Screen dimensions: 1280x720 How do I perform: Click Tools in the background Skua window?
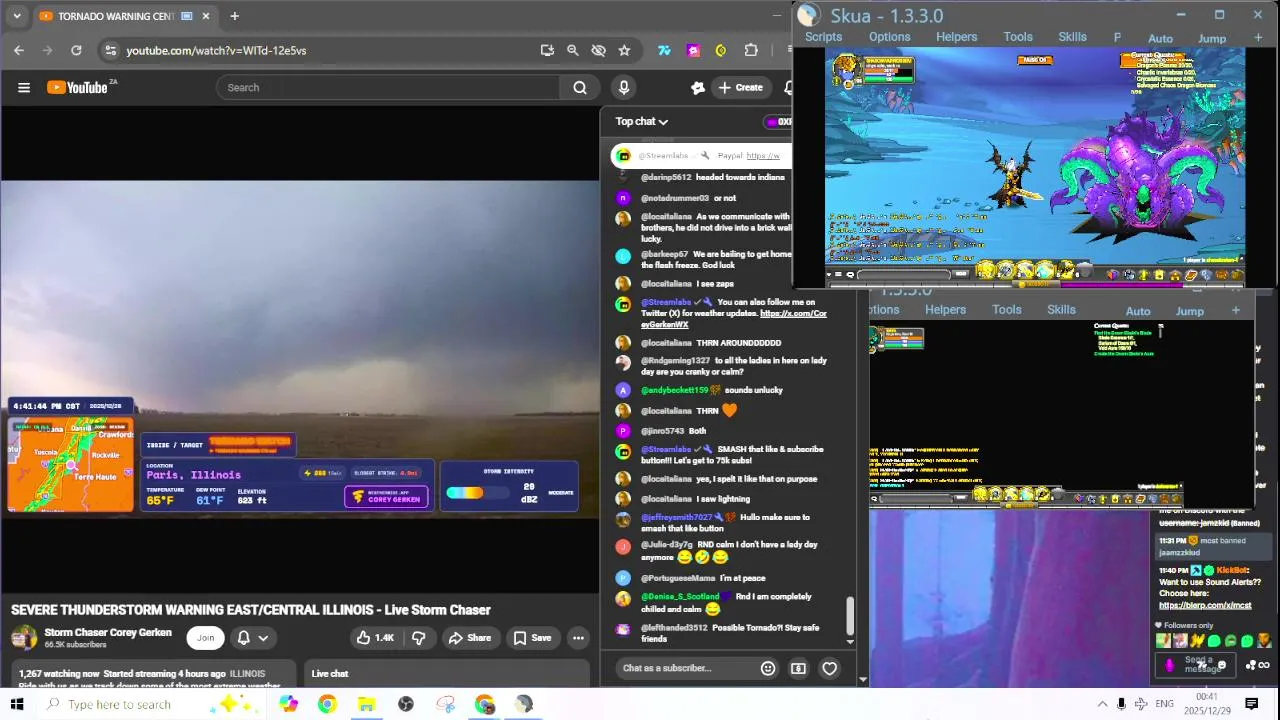1006,310
